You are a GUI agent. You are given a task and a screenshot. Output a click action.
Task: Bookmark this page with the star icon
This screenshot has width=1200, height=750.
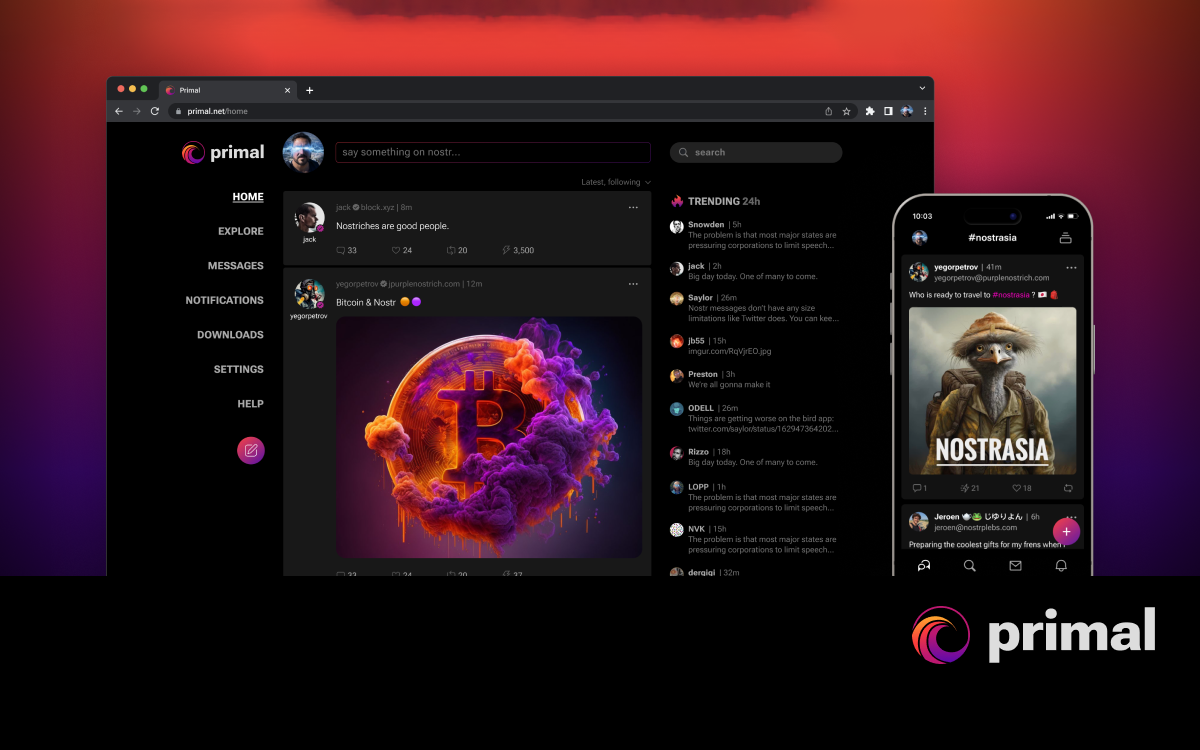click(846, 111)
